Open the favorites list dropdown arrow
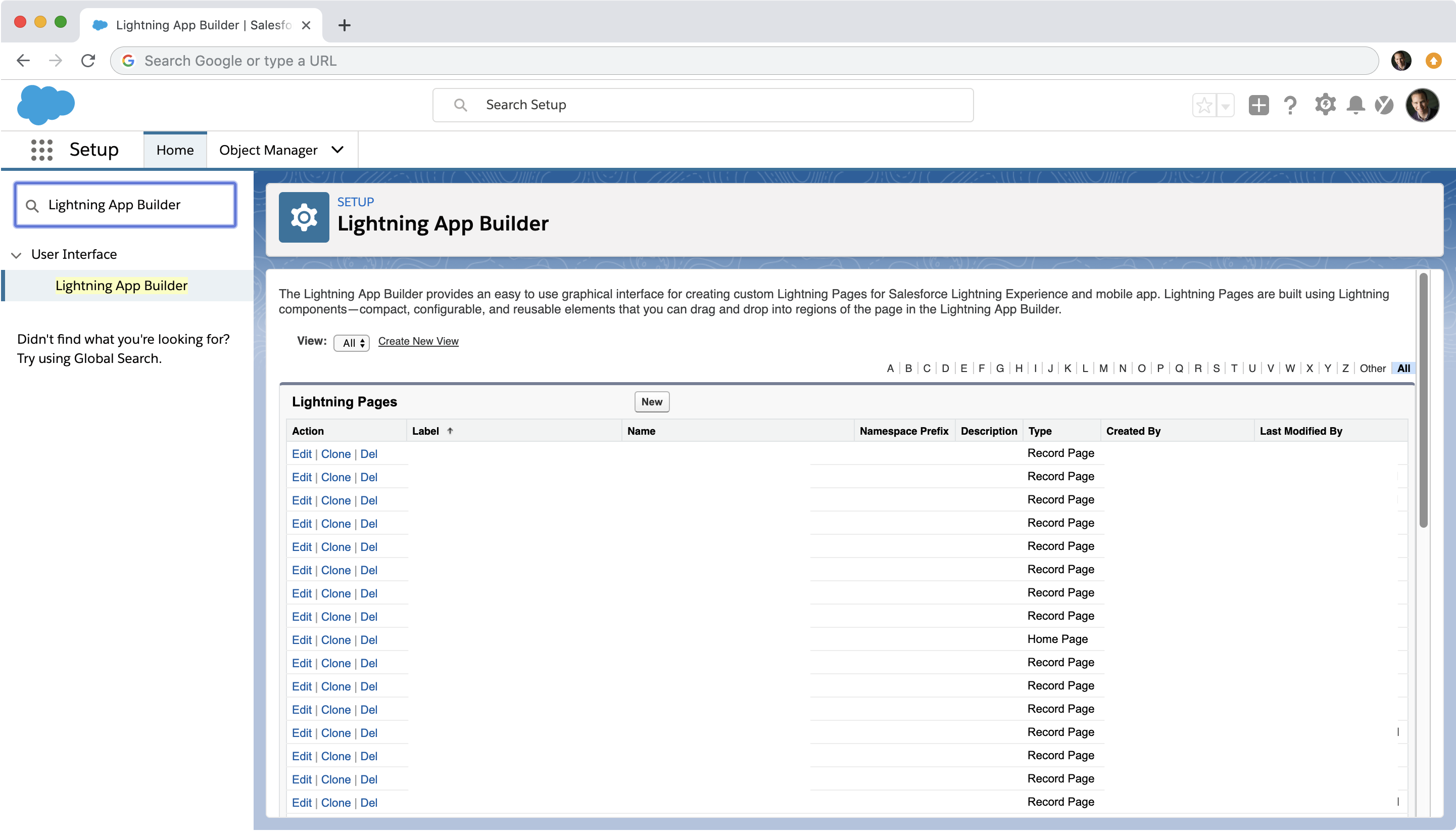Image resolution: width=1456 pixels, height=831 pixels. coord(1225,105)
